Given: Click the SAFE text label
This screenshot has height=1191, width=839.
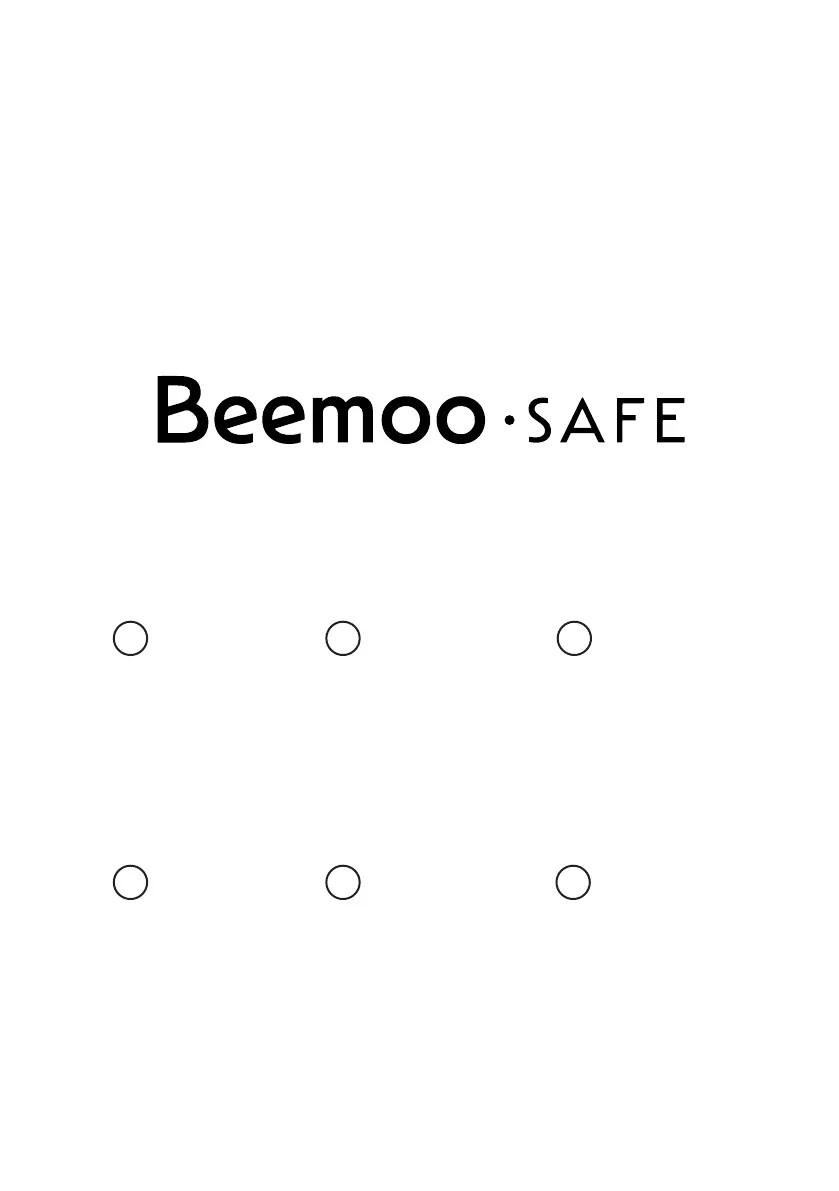Looking at the screenshot, I should click(x=606, y=420).
